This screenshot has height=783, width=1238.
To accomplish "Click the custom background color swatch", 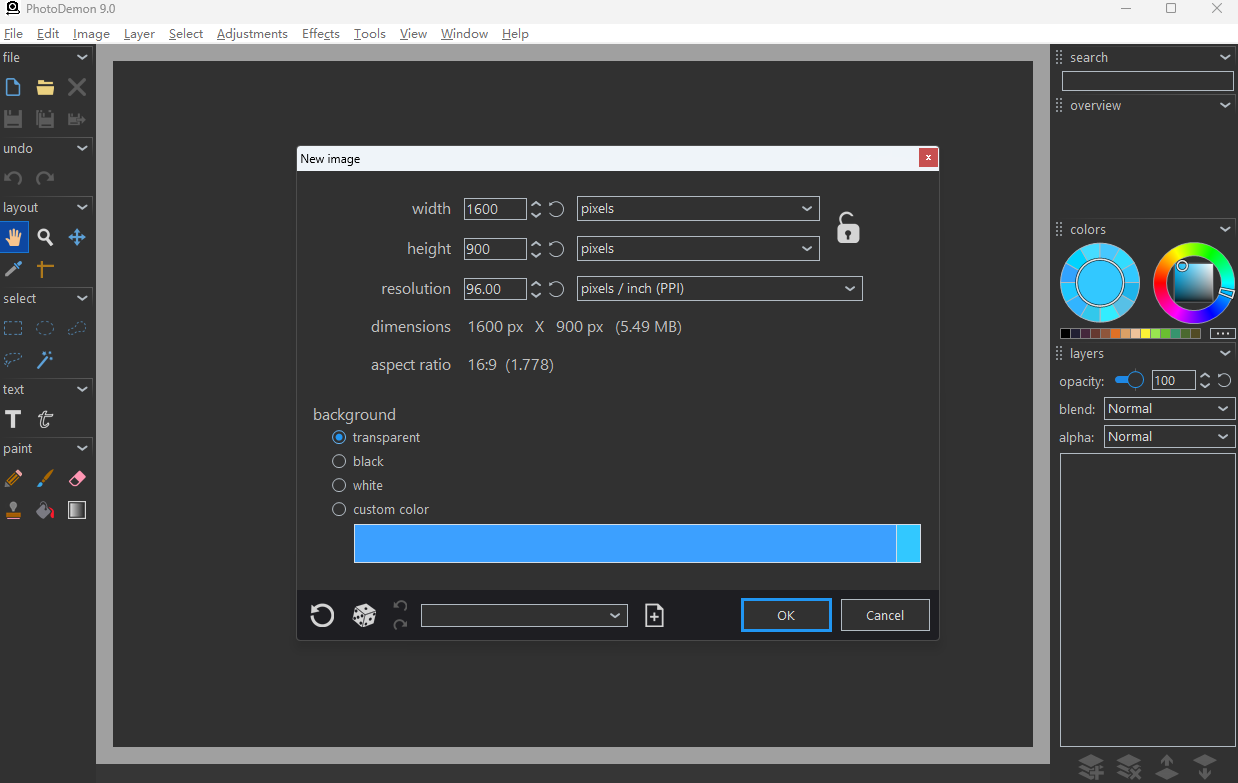I will pyautogui.click(x=625, y=543).
